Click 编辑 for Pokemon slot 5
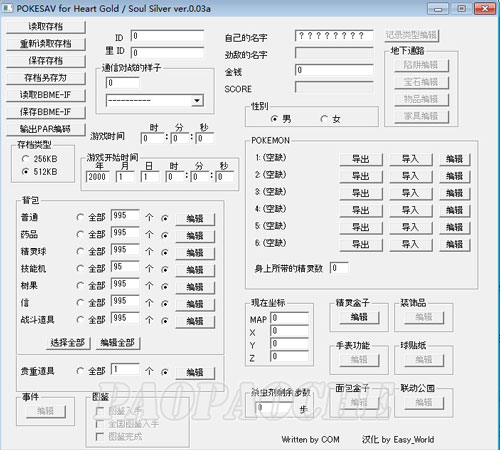The height and width of the screenshot is (450, 500). [x=455, y=227]
